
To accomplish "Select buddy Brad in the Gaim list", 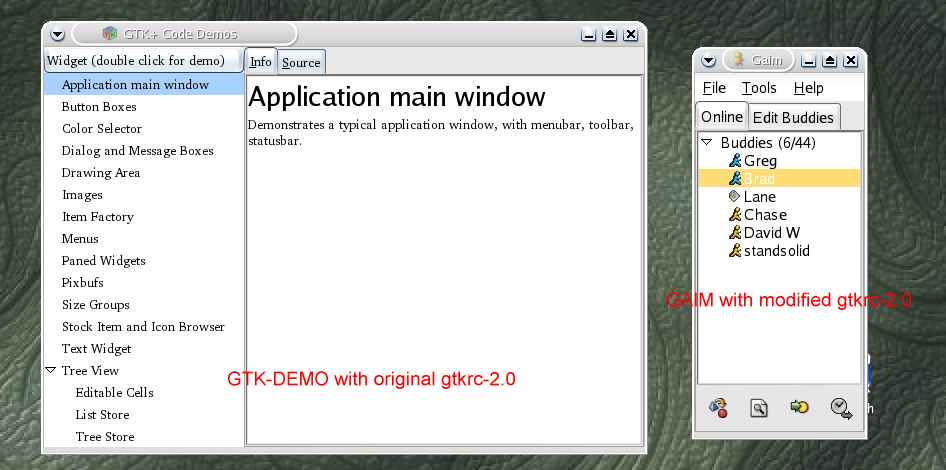I will click(779, 179).
